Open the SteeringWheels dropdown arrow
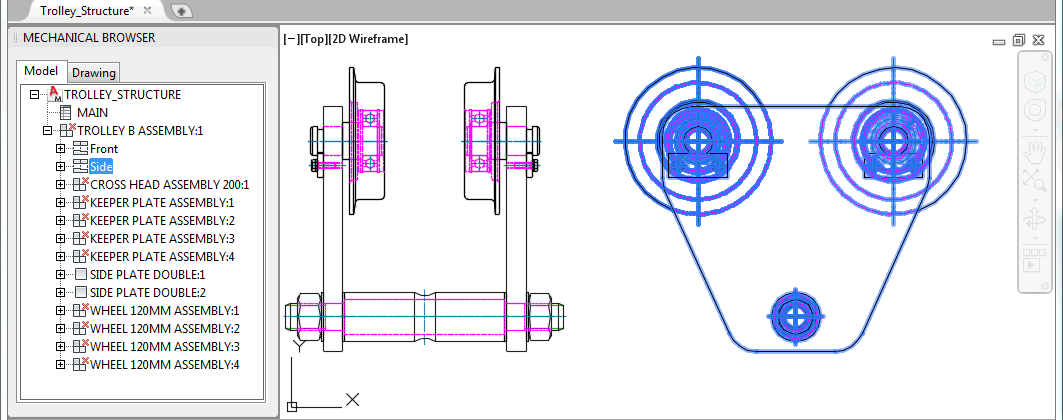 [1035, 129]
